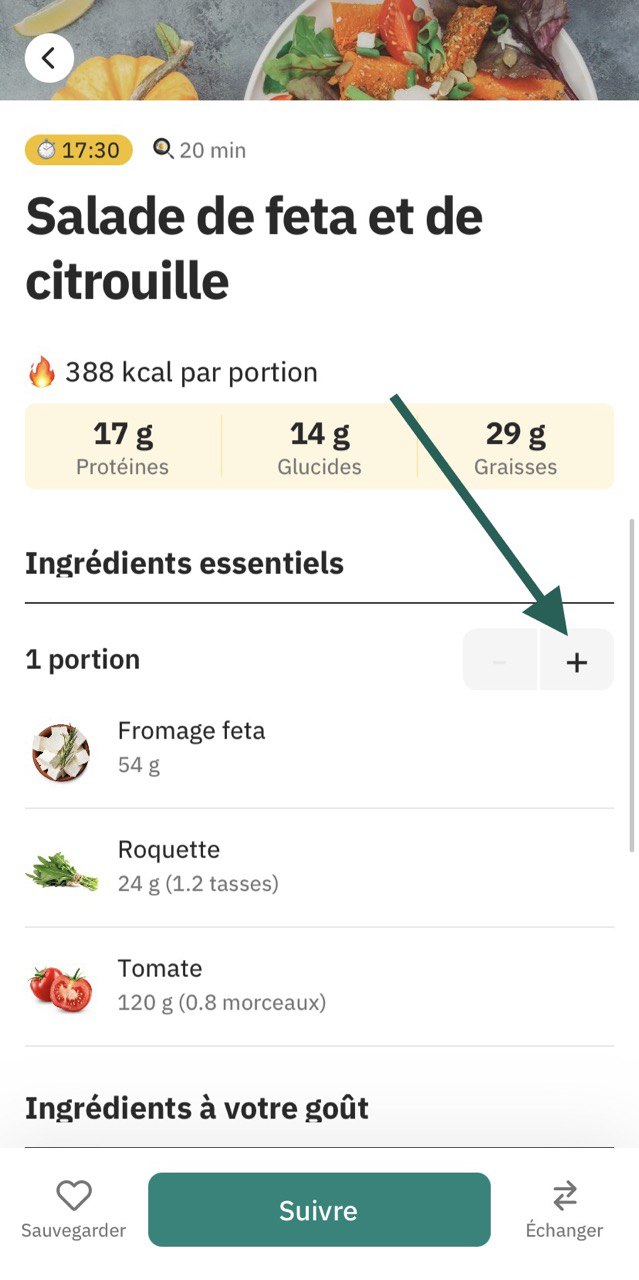Tap the Échanger swap arrows icon
Screen dimensions: 639x1280
tap(565, 1195)
